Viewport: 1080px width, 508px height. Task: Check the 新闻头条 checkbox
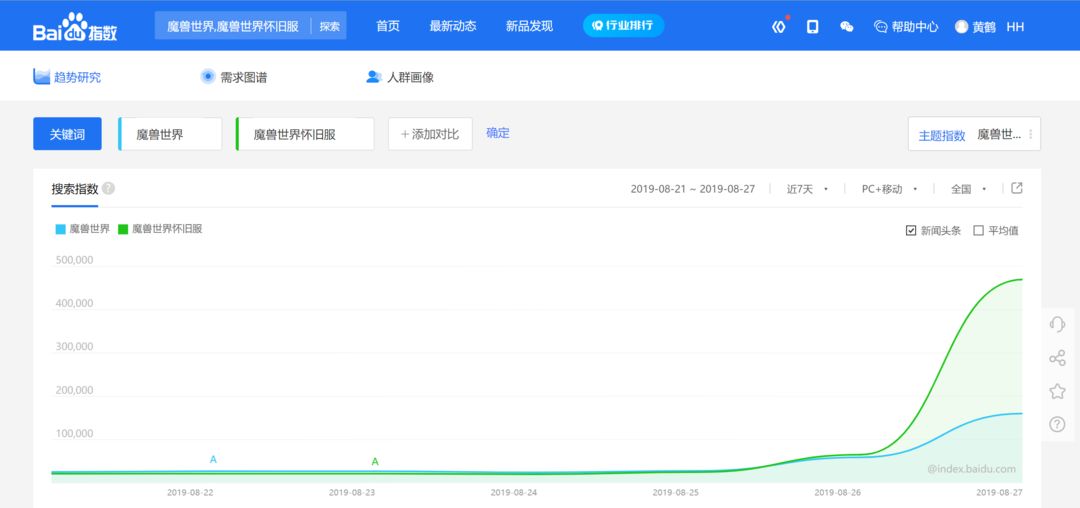click(911, 231)
